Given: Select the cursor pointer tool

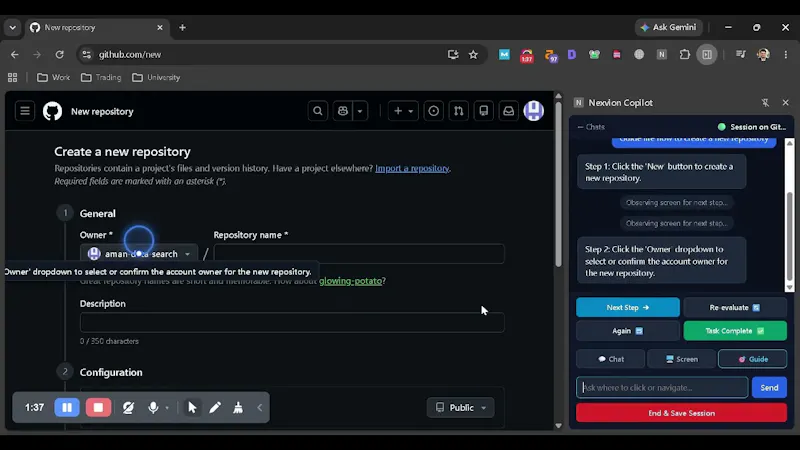Looking at the screenshot, I should coord(192,408).
